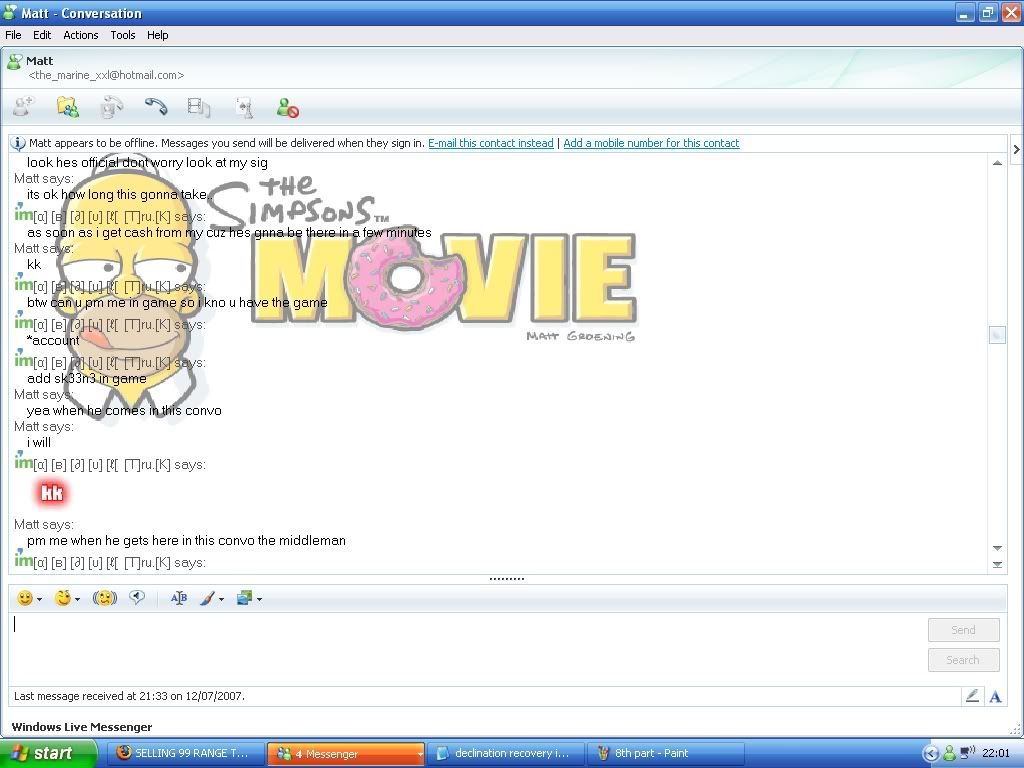Image resolution: width=1024 pixels, height=768 pixels.
Task: Open the Tools menu
Action: point(123,35)
